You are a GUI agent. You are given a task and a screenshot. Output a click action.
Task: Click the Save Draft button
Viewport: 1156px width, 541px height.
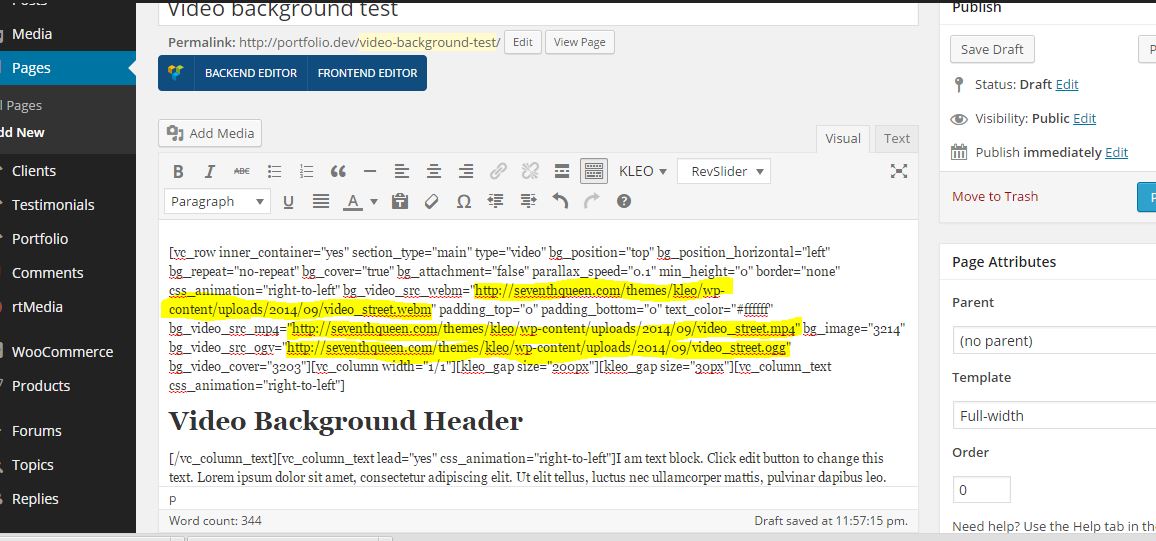pyautogui.click(x=992, y=50)
